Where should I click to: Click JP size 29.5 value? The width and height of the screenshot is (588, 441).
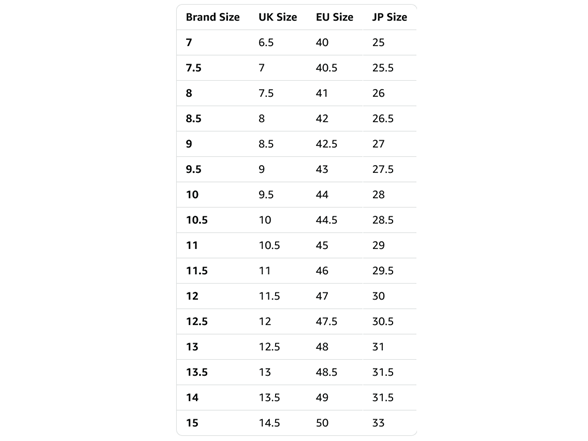click(383, 271)
